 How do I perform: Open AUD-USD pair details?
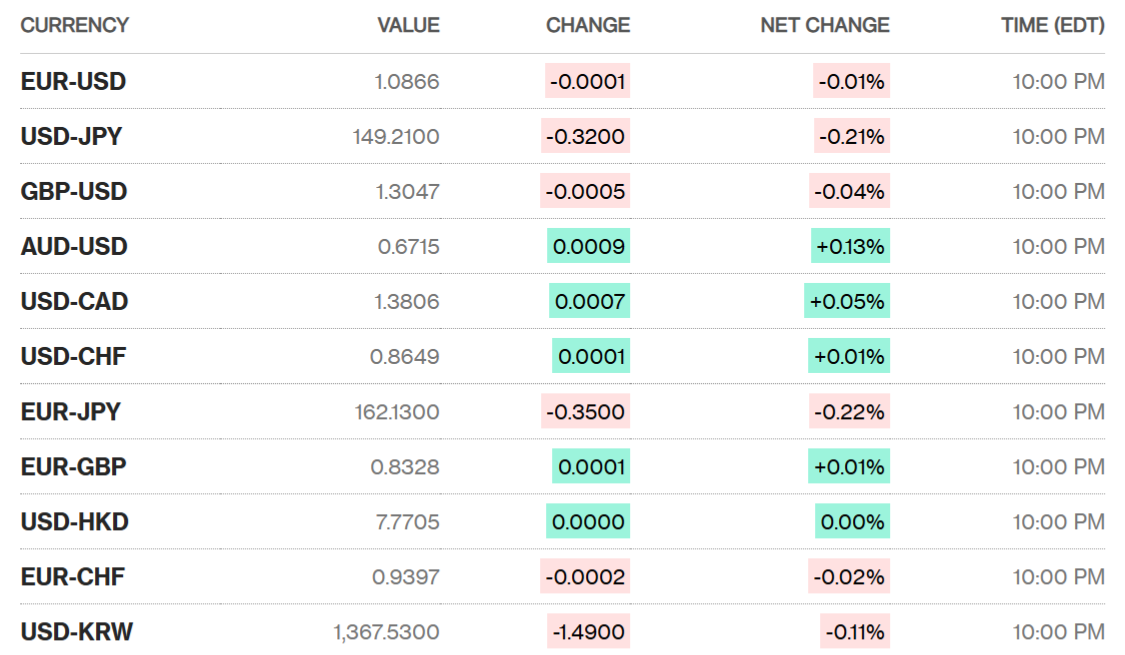74,247
